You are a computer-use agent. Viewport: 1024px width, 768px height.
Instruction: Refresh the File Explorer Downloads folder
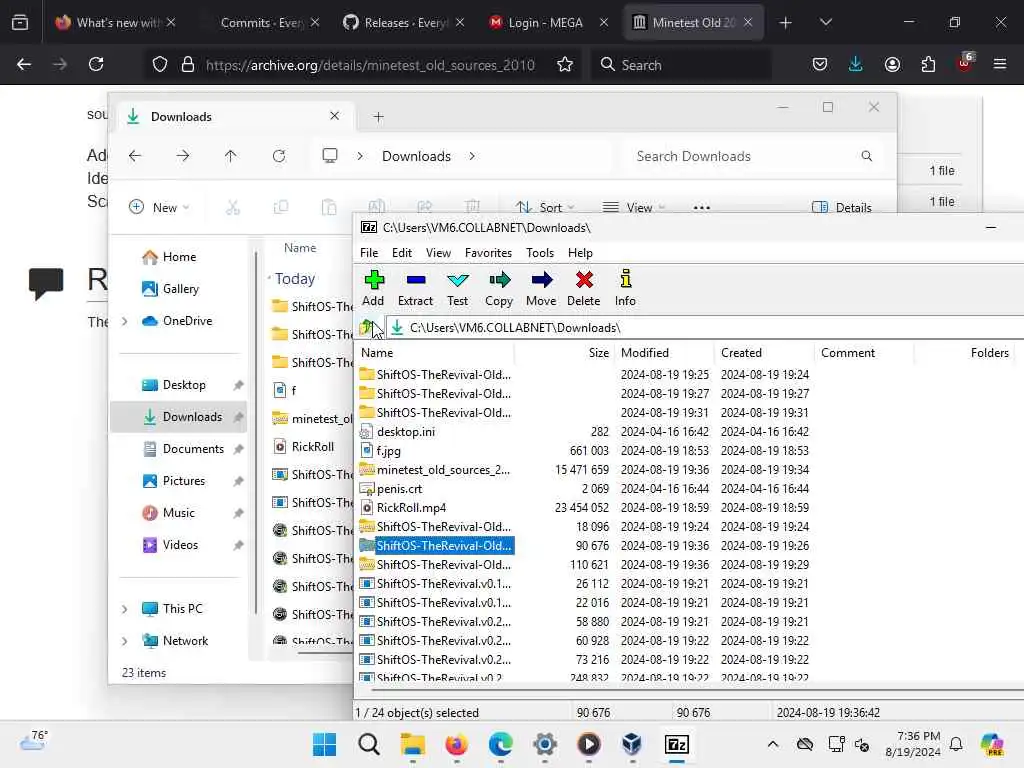coord(279,156)
